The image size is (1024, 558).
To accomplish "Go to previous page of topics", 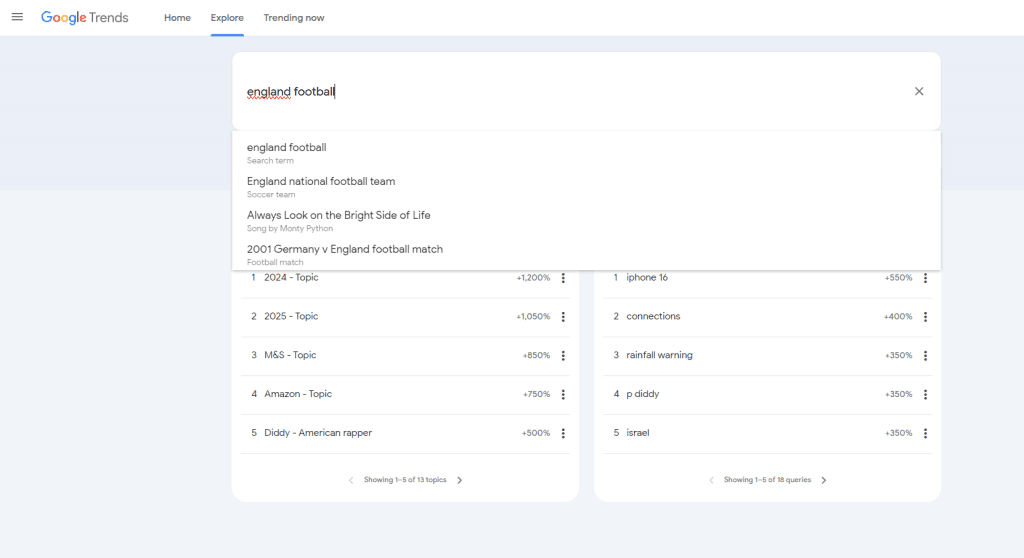I will tap(351, 480).
